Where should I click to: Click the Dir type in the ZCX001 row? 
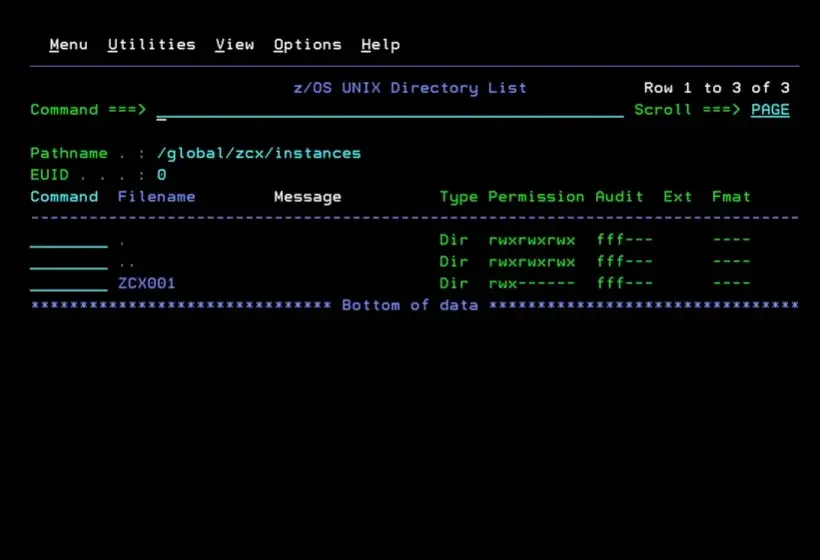[453, 283]
